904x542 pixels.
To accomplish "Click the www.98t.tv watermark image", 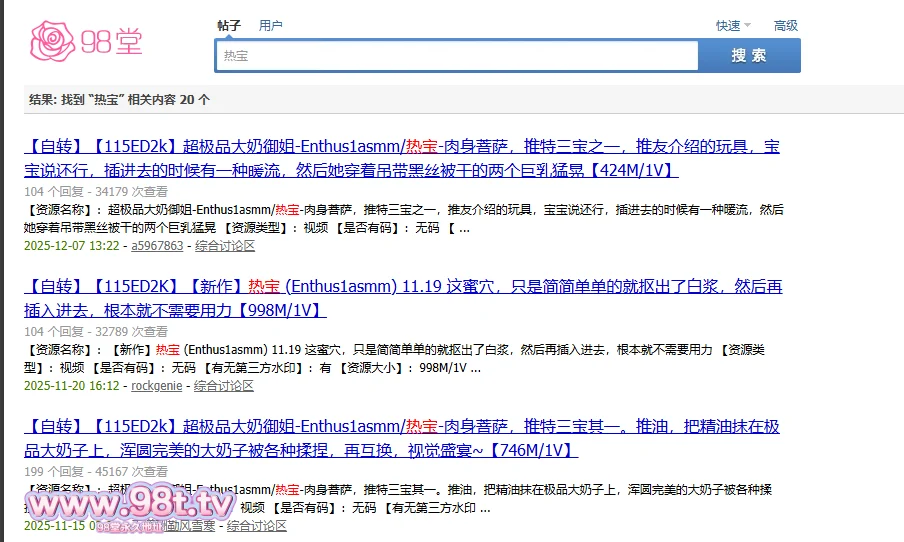I will 132,505.
